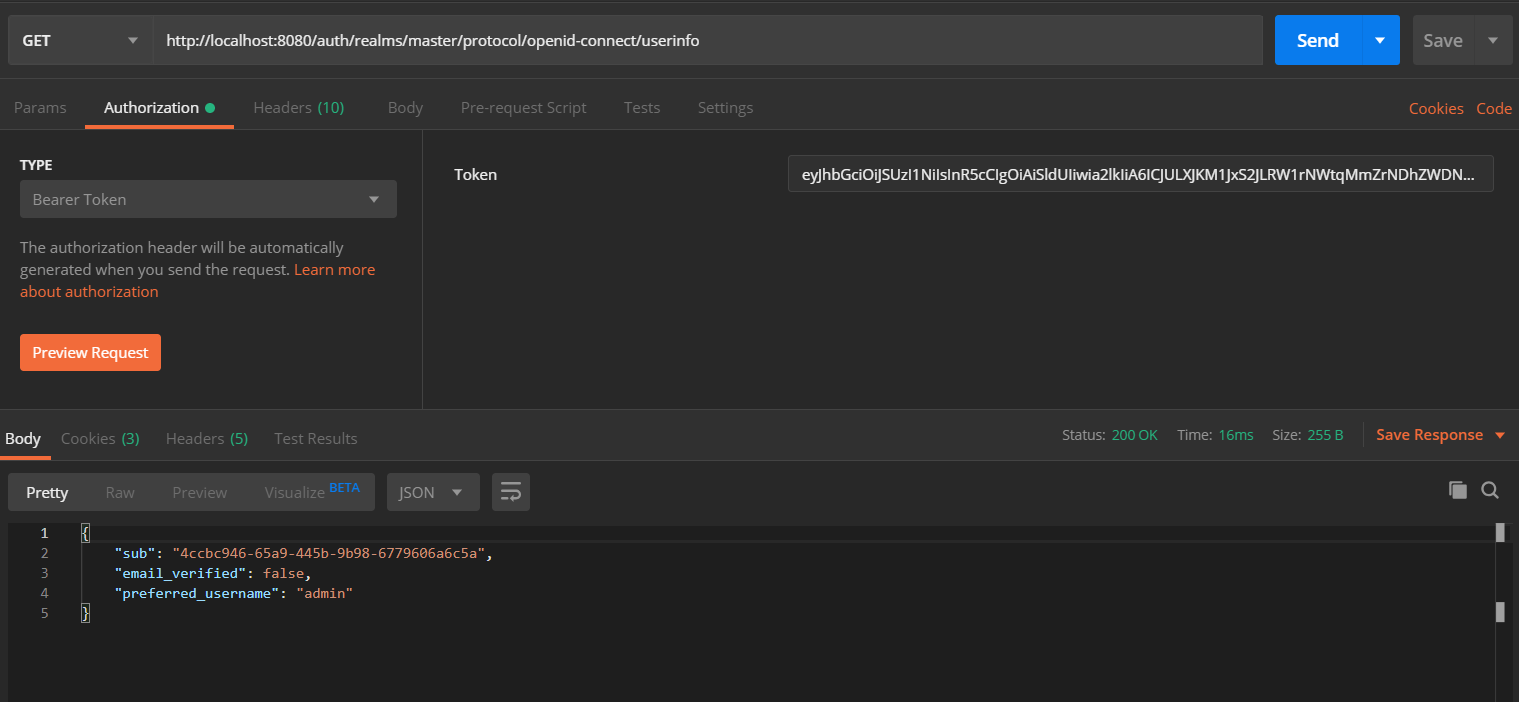
Task: Switch to the Params tab
Action: tap(40, 107)
